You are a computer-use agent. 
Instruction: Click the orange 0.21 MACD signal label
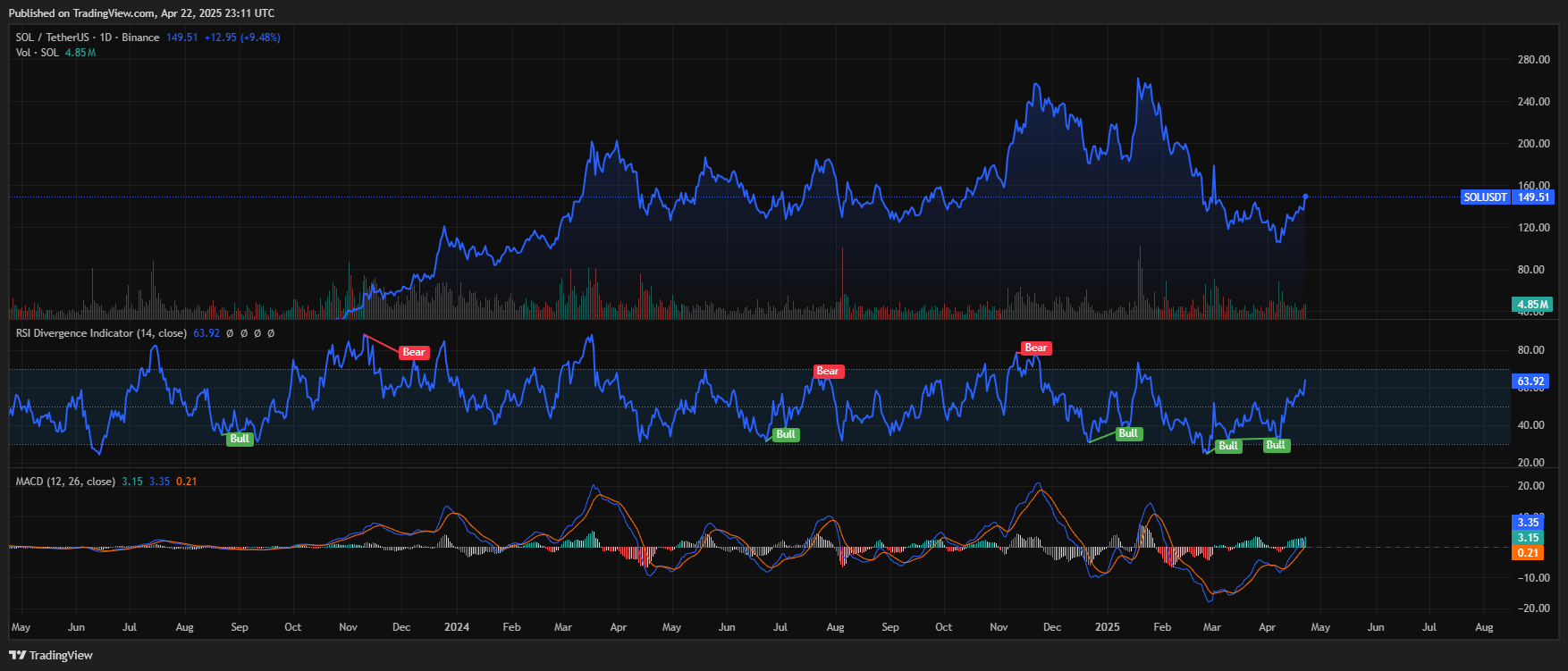point(1528,553)
